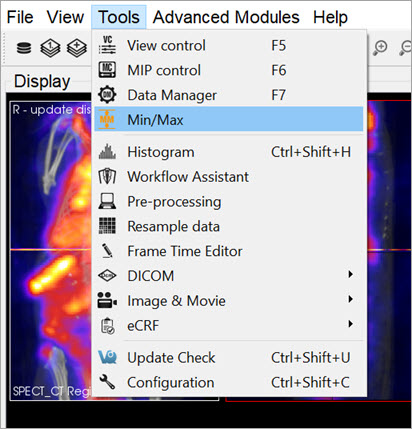Open the Advanced Modules menu
The image size is (412, 429).
tap(226, 17)
